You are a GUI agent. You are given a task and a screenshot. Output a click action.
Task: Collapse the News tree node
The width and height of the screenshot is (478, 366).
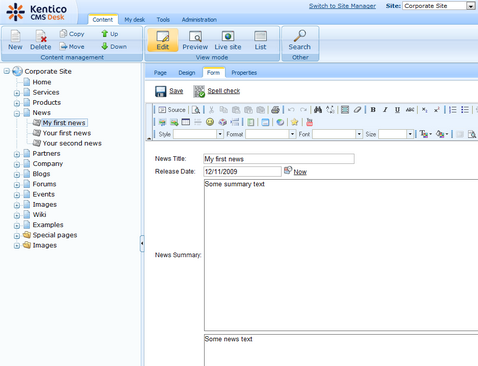(x=17, y=113)
